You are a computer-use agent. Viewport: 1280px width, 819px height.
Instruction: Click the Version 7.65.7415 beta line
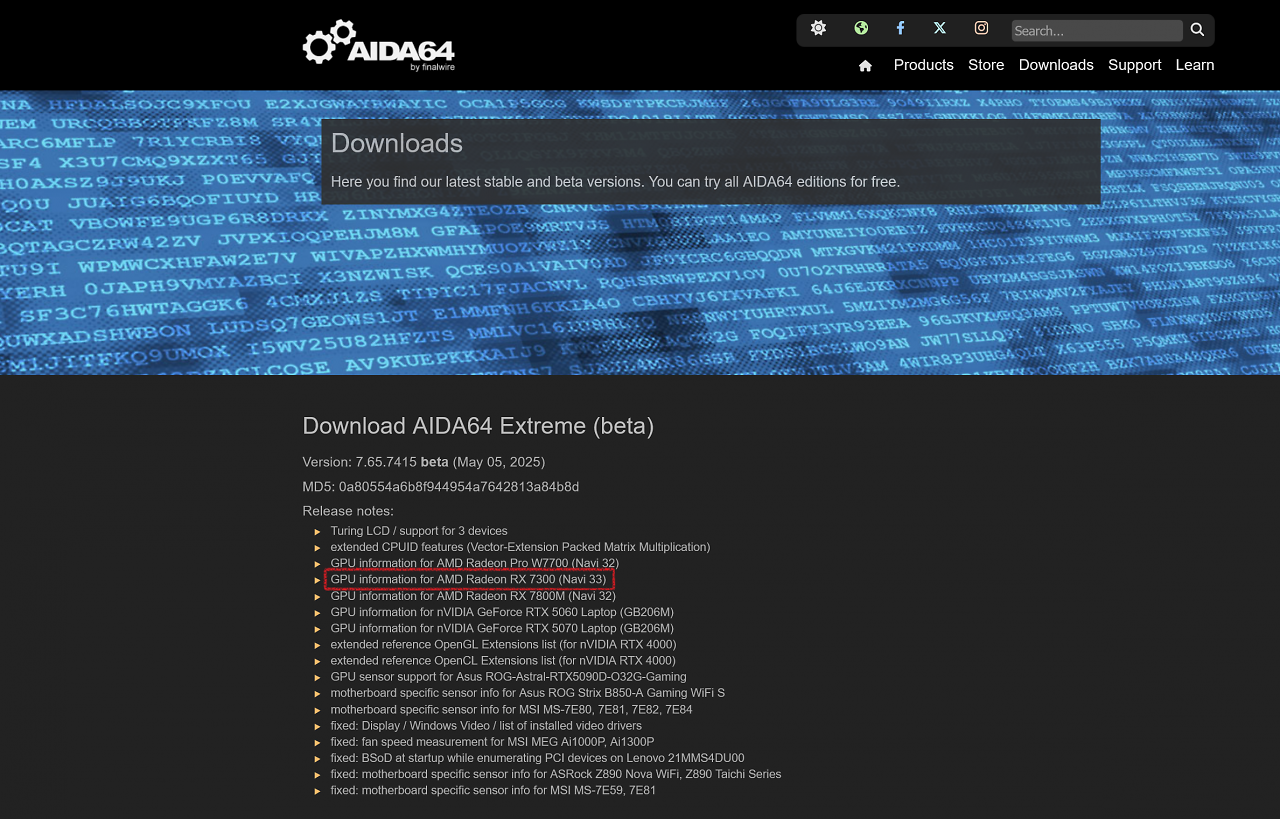pos(424,462)
